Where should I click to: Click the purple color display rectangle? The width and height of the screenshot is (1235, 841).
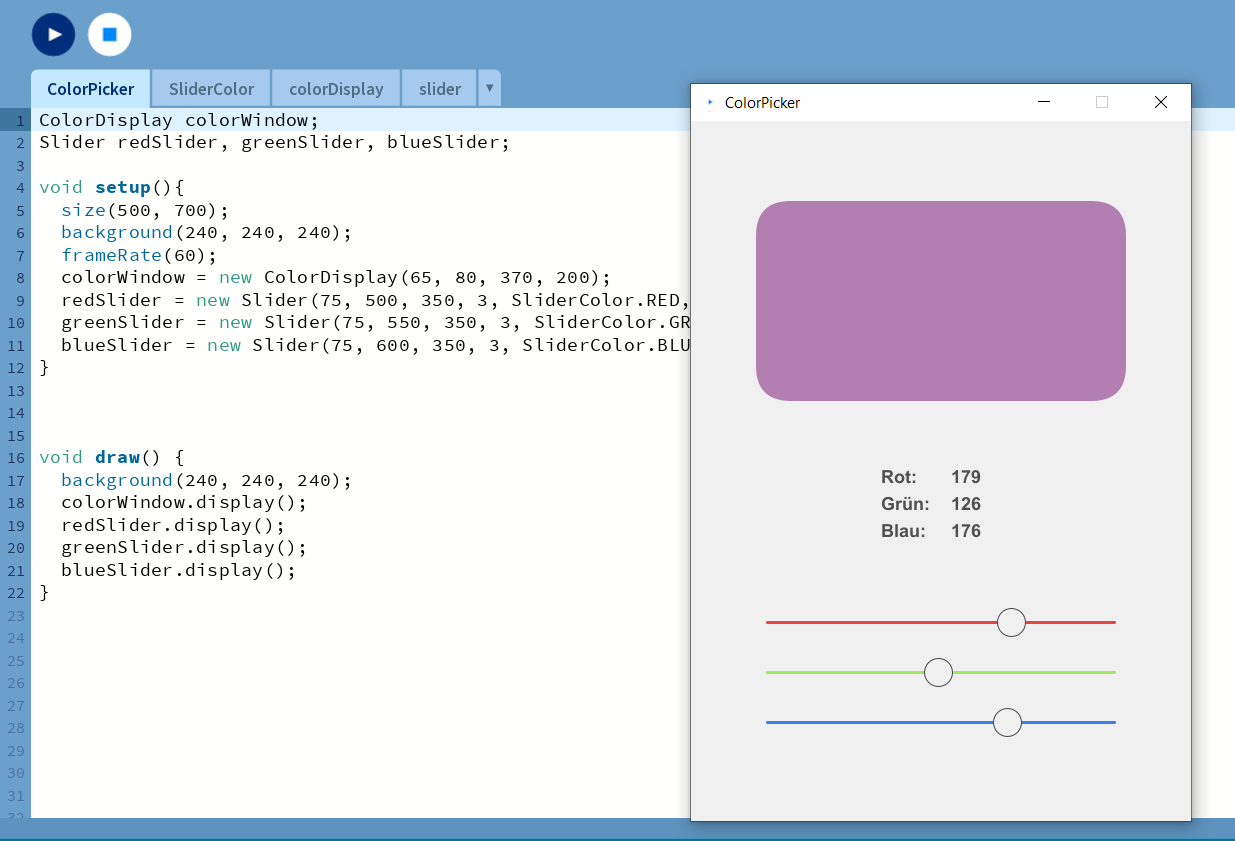pos(941,301)
